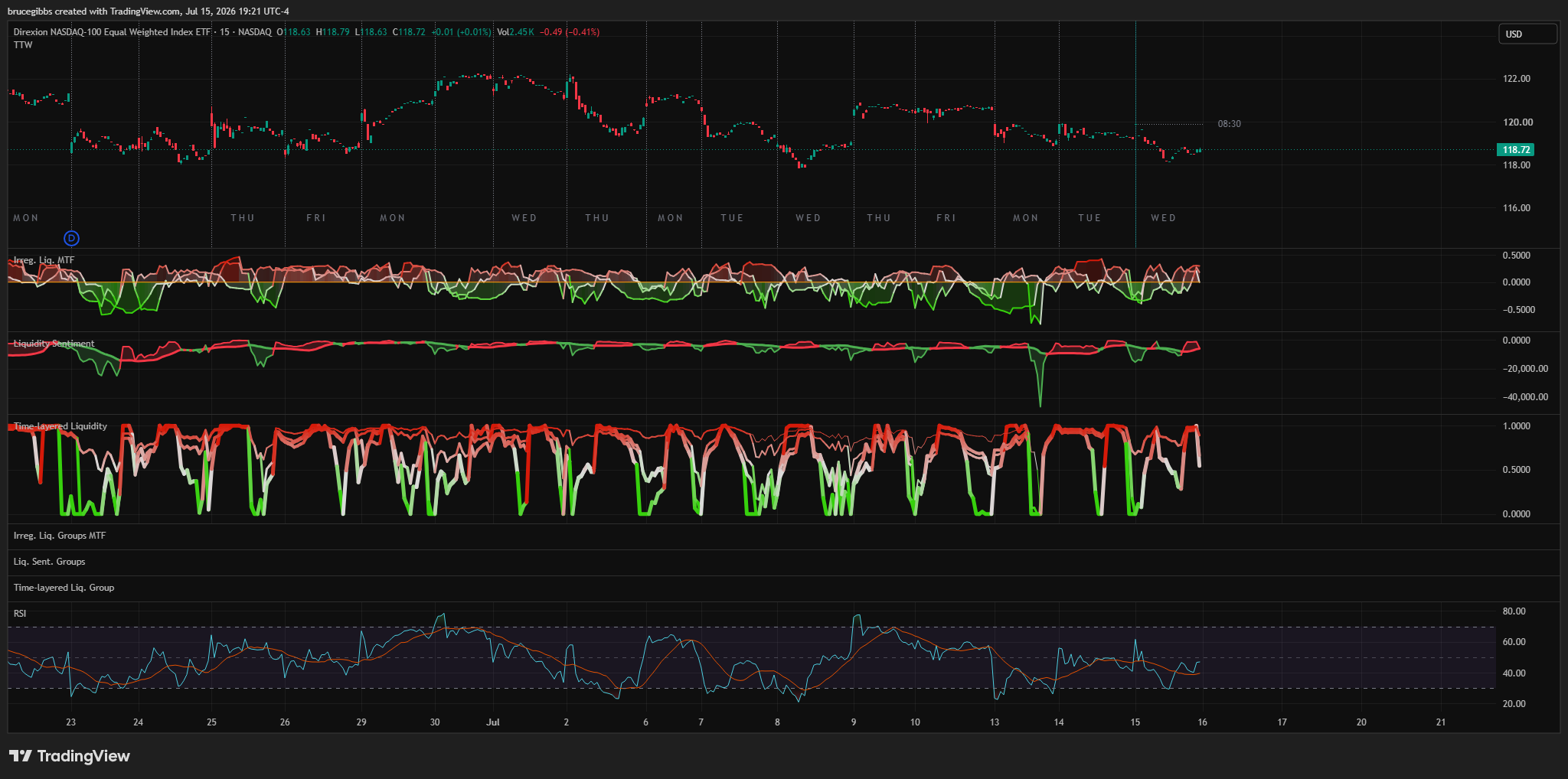Image resolution: width=1568 pixels, height=779 pixels.
Task: Click date 17 on the time axis
Action: pos(1282,722)
